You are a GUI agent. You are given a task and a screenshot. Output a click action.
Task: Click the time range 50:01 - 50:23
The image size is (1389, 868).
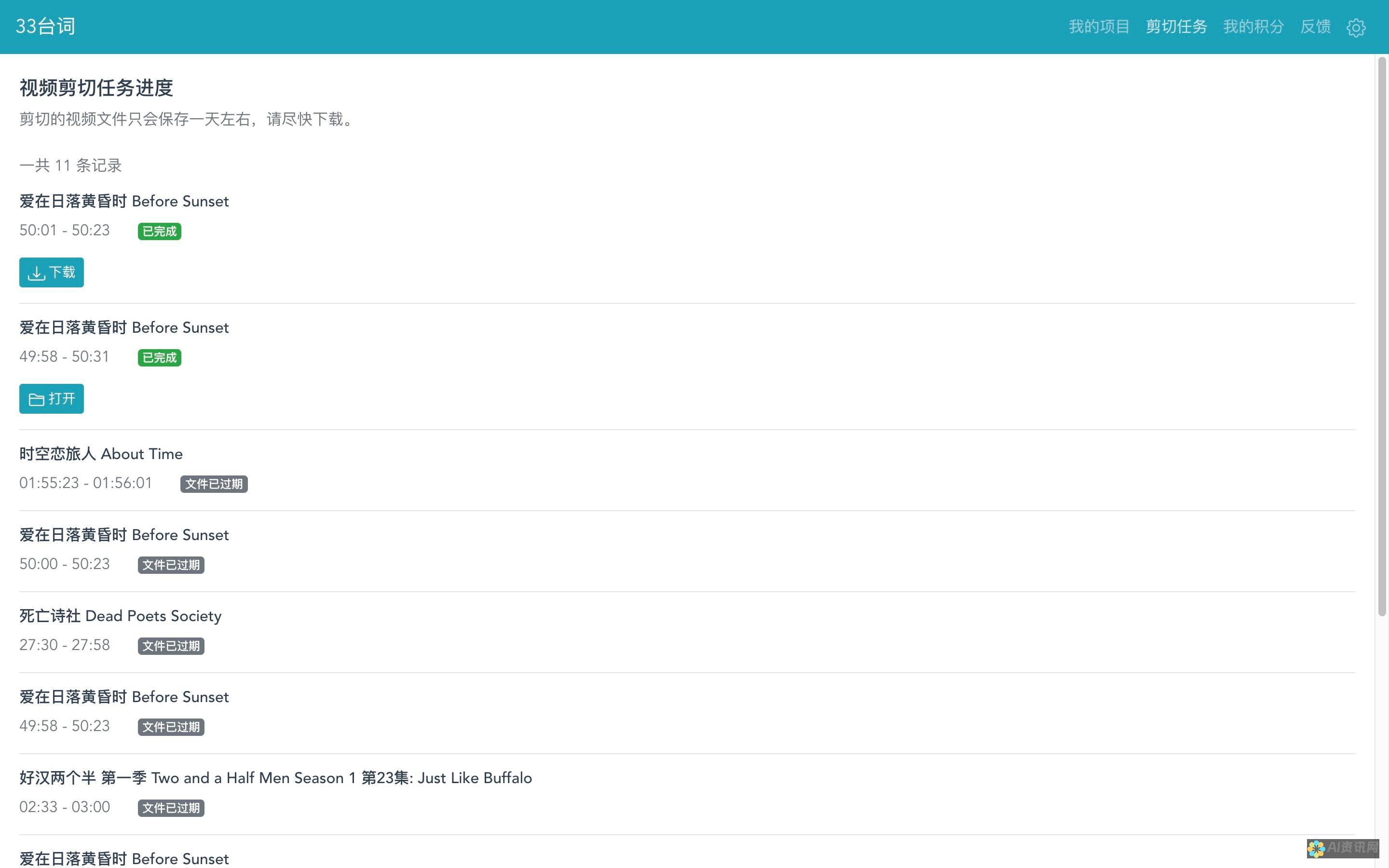tap(64, 230)
